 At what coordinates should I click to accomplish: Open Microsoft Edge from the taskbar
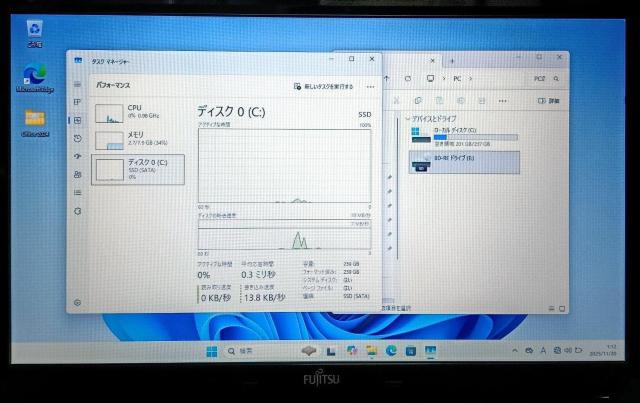tap(391, 351)
